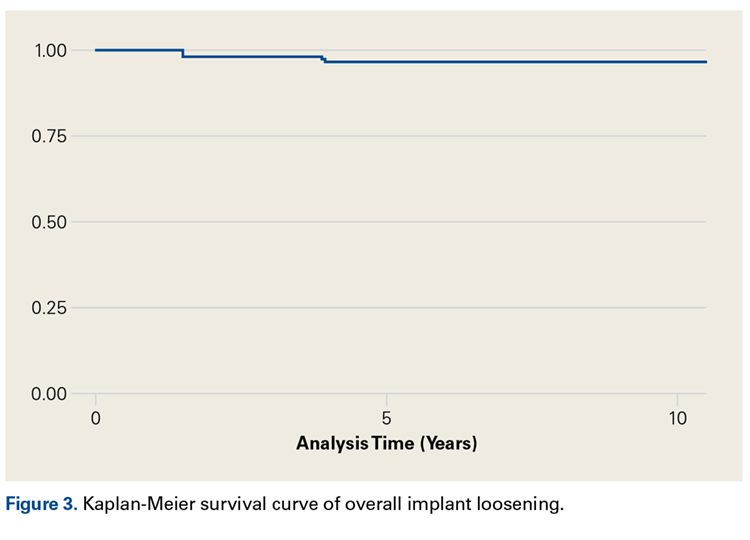Select the 0.50 y-axis label

(48, 222)
